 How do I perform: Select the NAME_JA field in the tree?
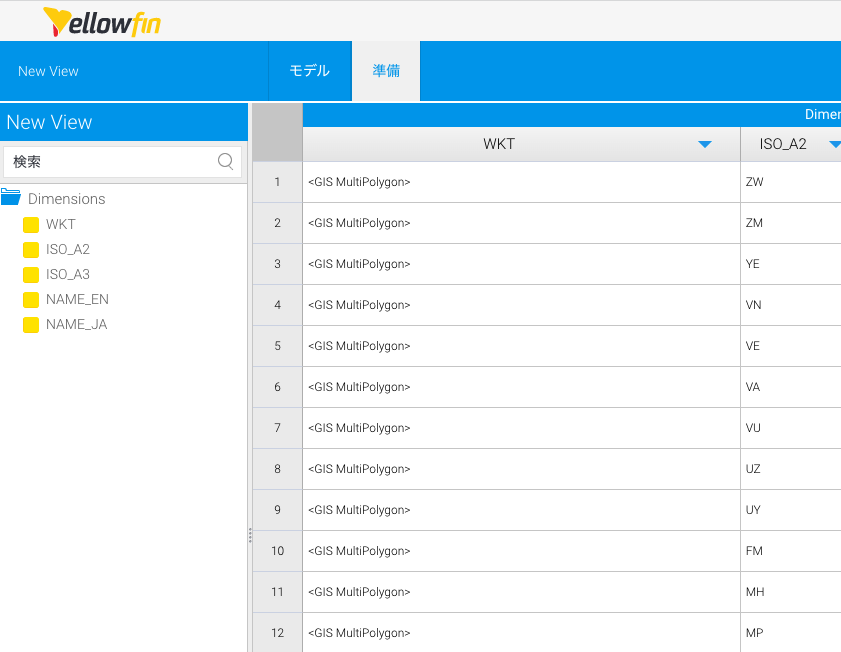pos(77,324)
